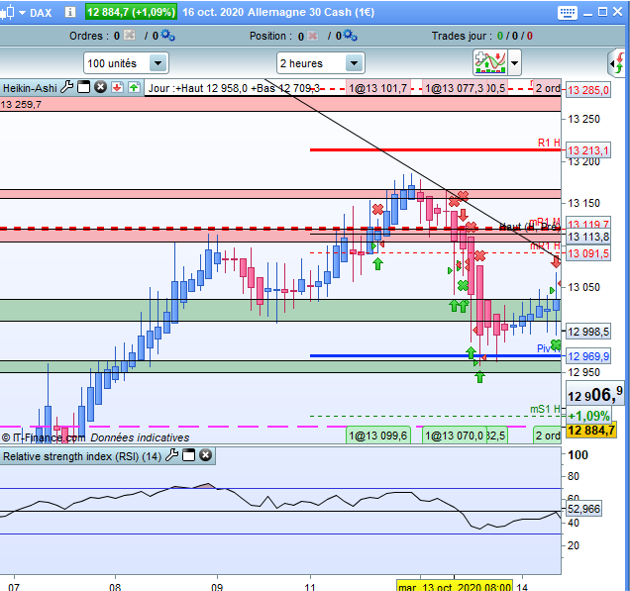
Task: Click the Position : 0 counter
Action: 276,36
